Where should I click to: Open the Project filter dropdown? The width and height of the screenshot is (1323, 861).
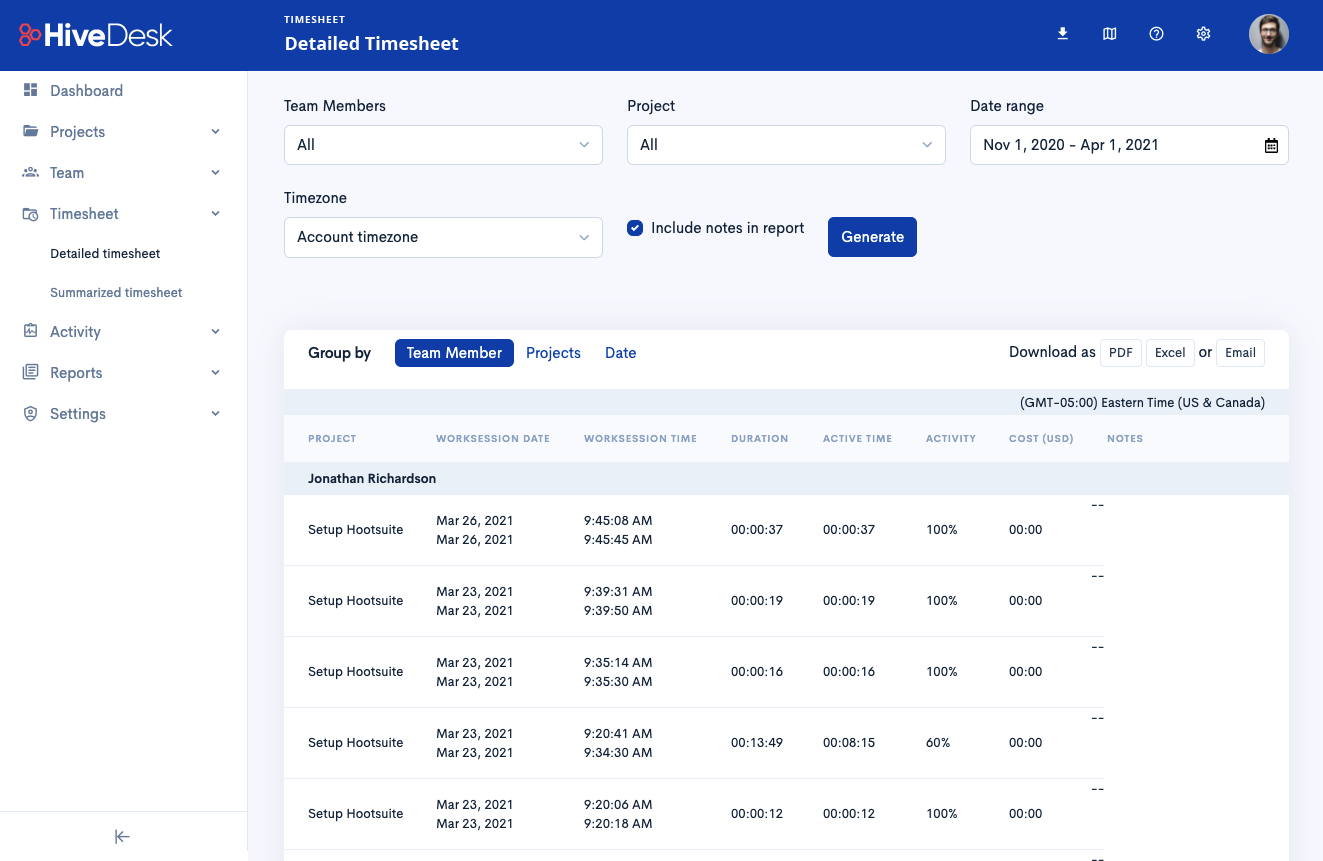coord(786,145)
